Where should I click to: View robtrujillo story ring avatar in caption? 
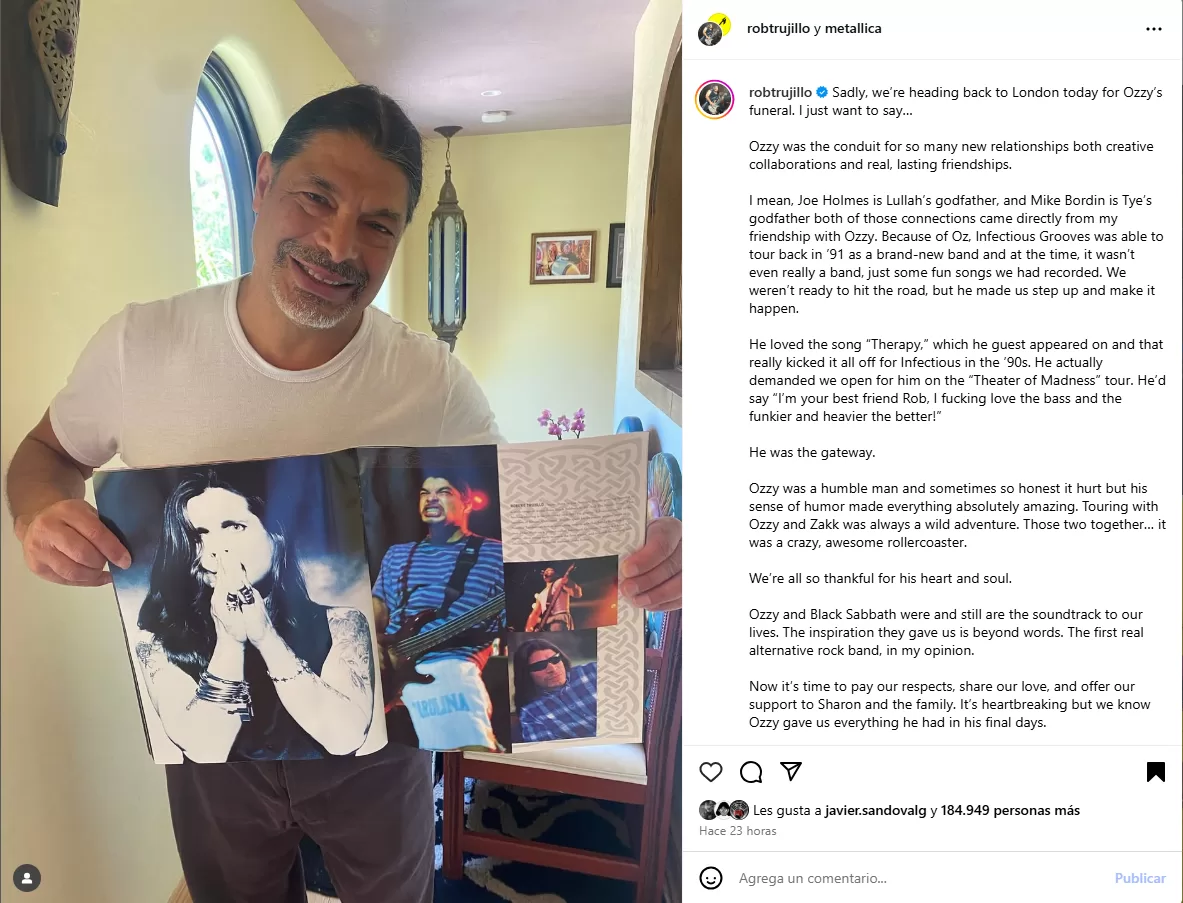714,99
